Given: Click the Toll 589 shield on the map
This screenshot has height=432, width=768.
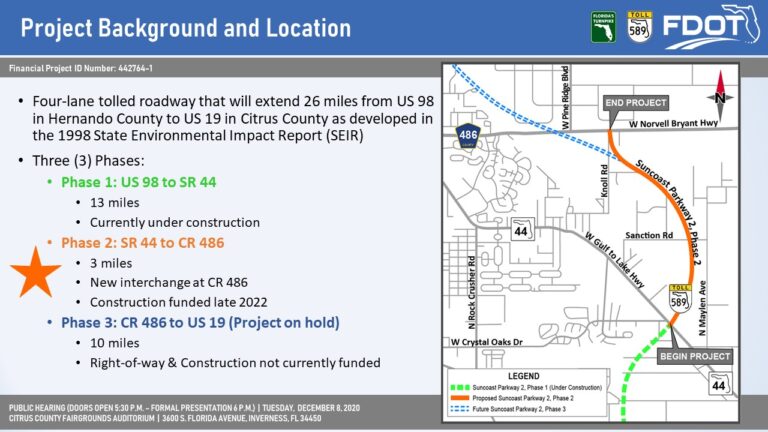Looking at the screenshot, I should point(680,298).
